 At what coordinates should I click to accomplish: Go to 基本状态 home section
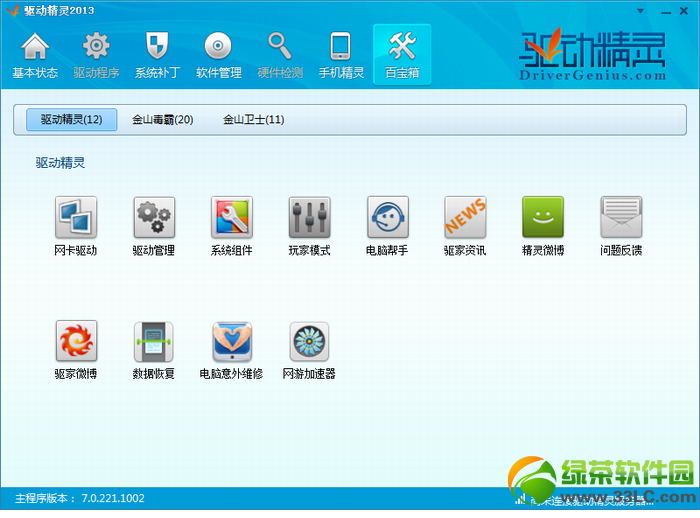35,55
